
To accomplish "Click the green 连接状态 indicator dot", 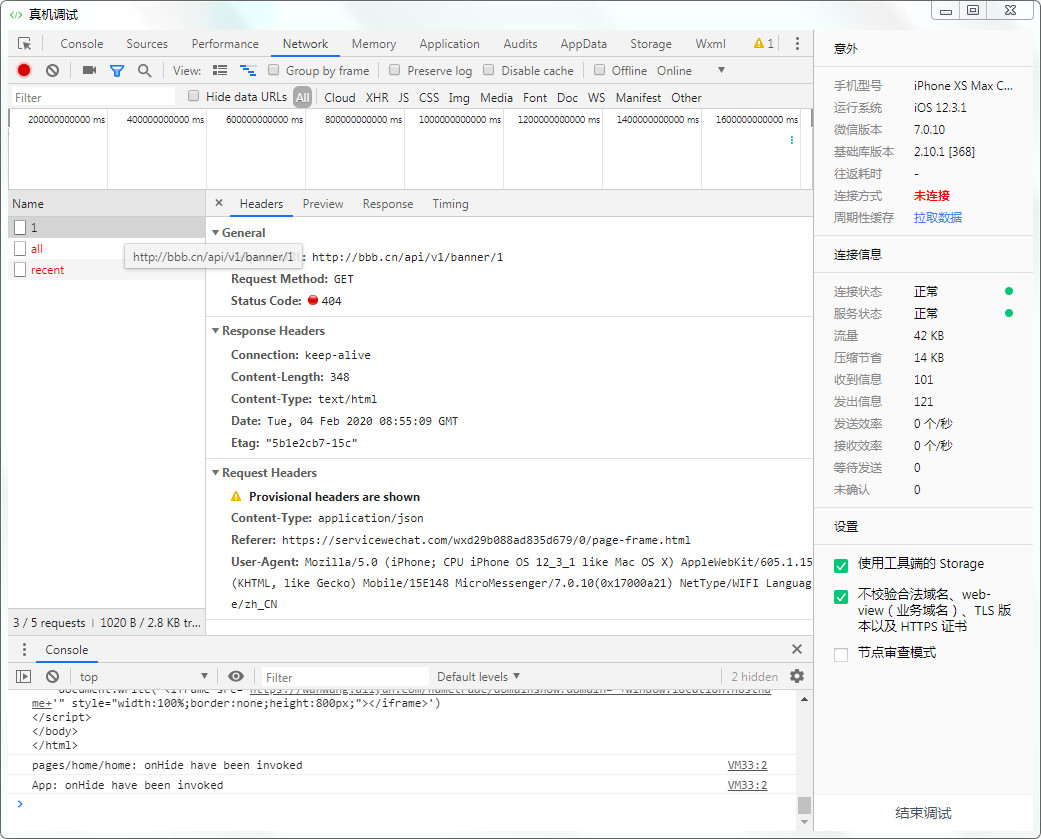I will 1008,291.
